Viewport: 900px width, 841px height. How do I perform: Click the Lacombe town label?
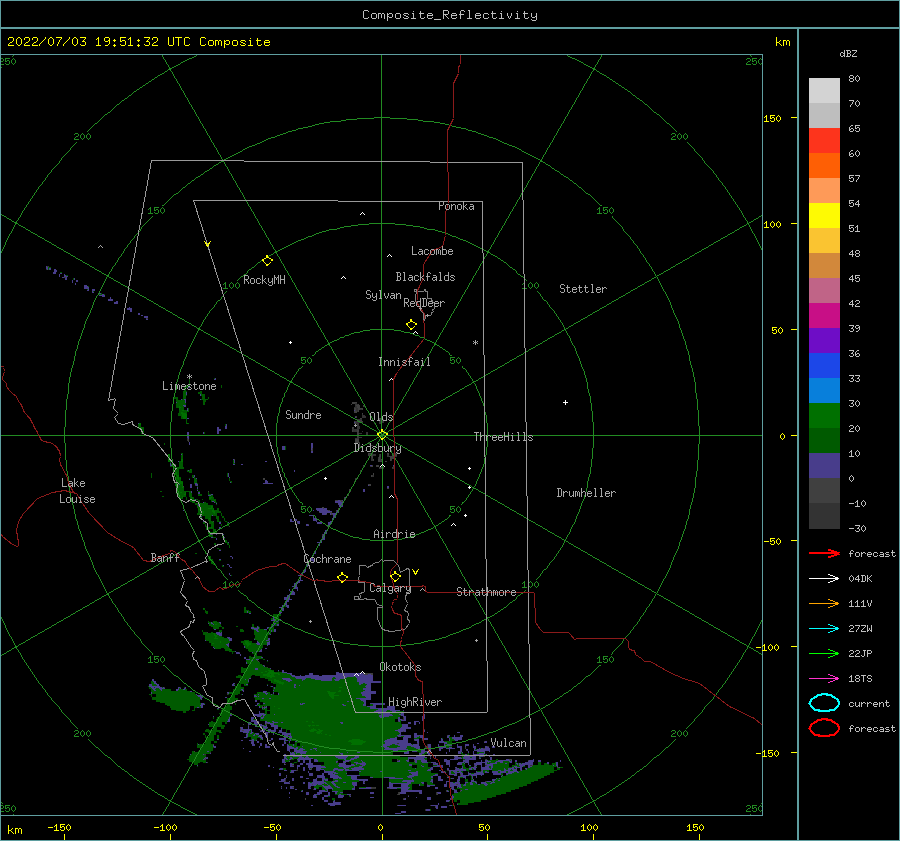click(432, 251)
